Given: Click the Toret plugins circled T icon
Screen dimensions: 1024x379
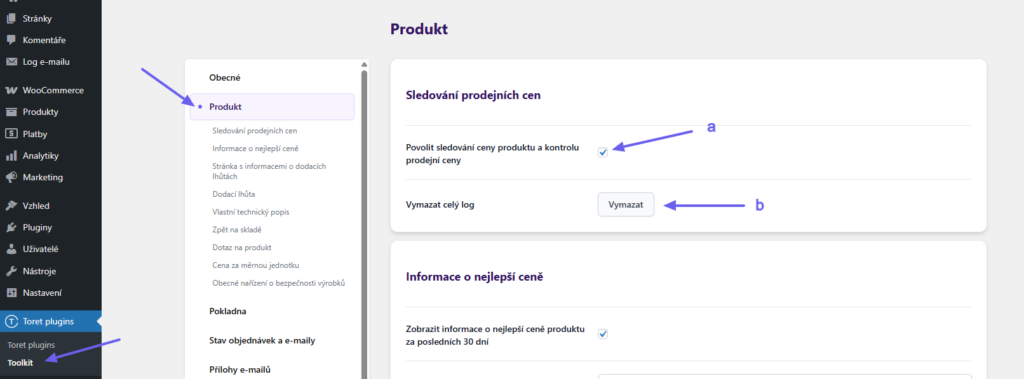Looking at the screenshot, I should pos(10,321).
